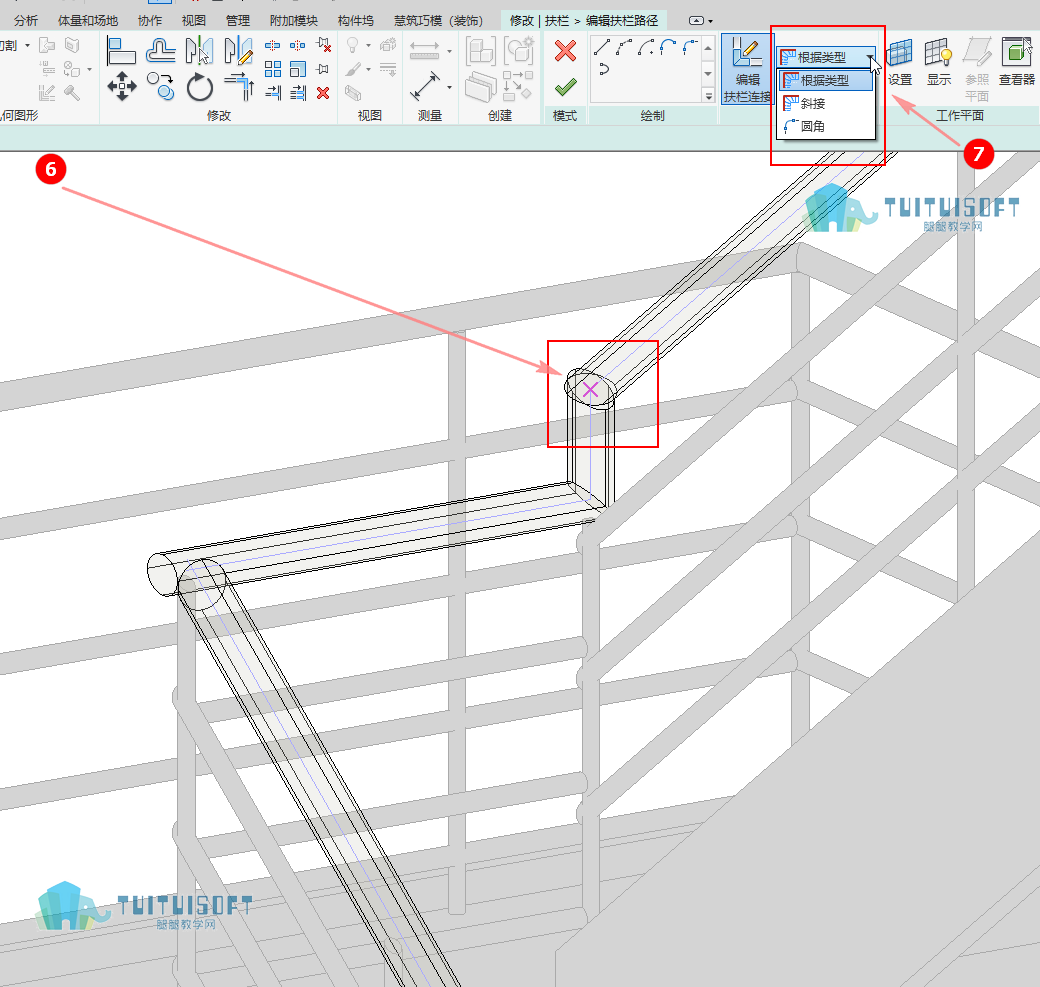The width and height of the screenshot is (1040, 987).
Task: Pick the Tangent End Arc draw tool
Action: [668, 46]
